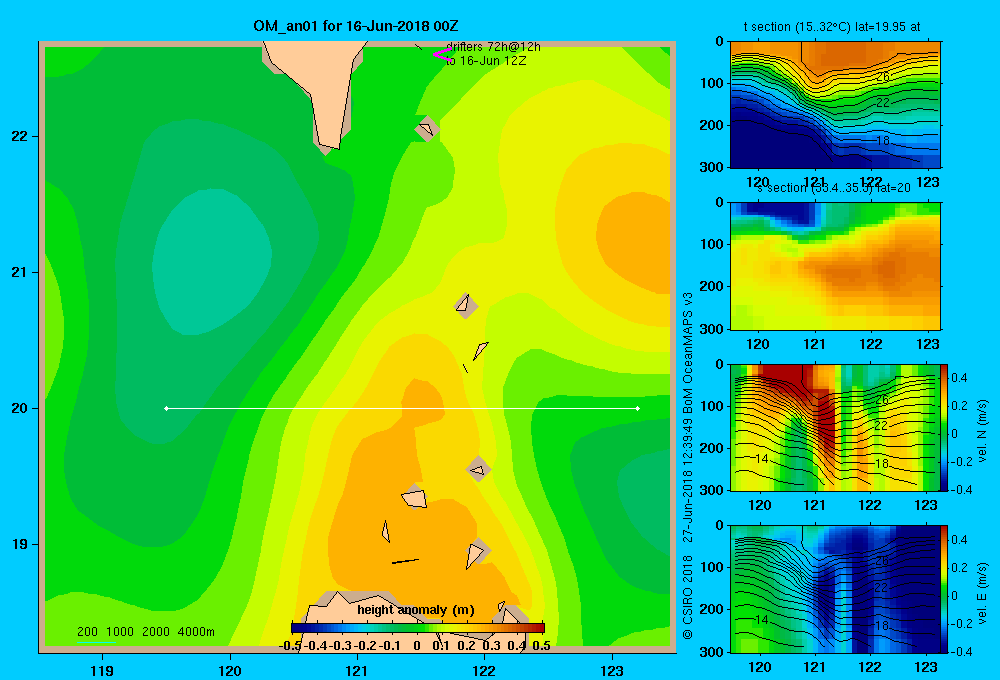The width and height of the screenshot is (1000, 680).
Task: Click the "s section" lat=20 title
Action: click(833, 188)
